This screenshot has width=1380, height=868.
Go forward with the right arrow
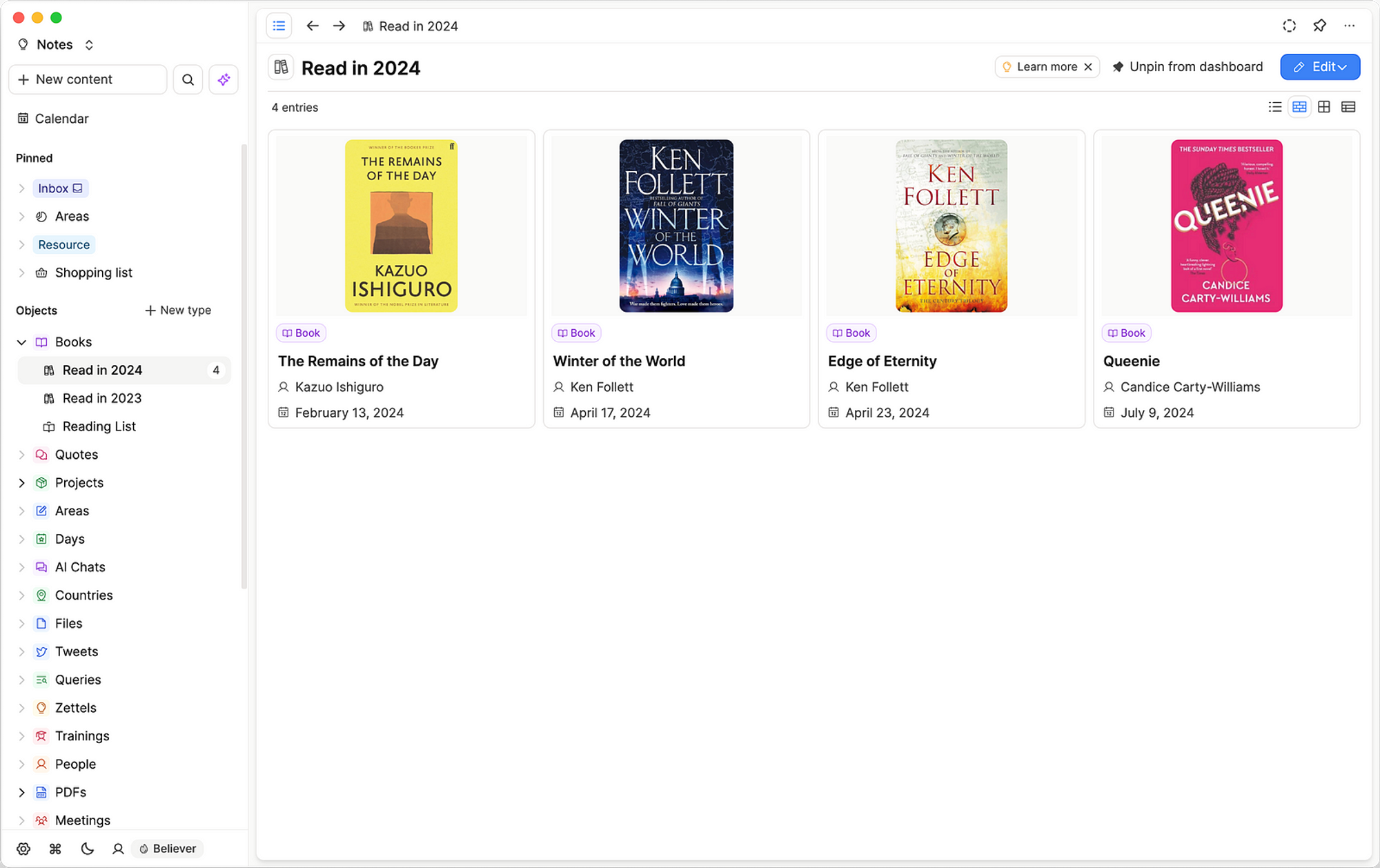coord(339,26)
